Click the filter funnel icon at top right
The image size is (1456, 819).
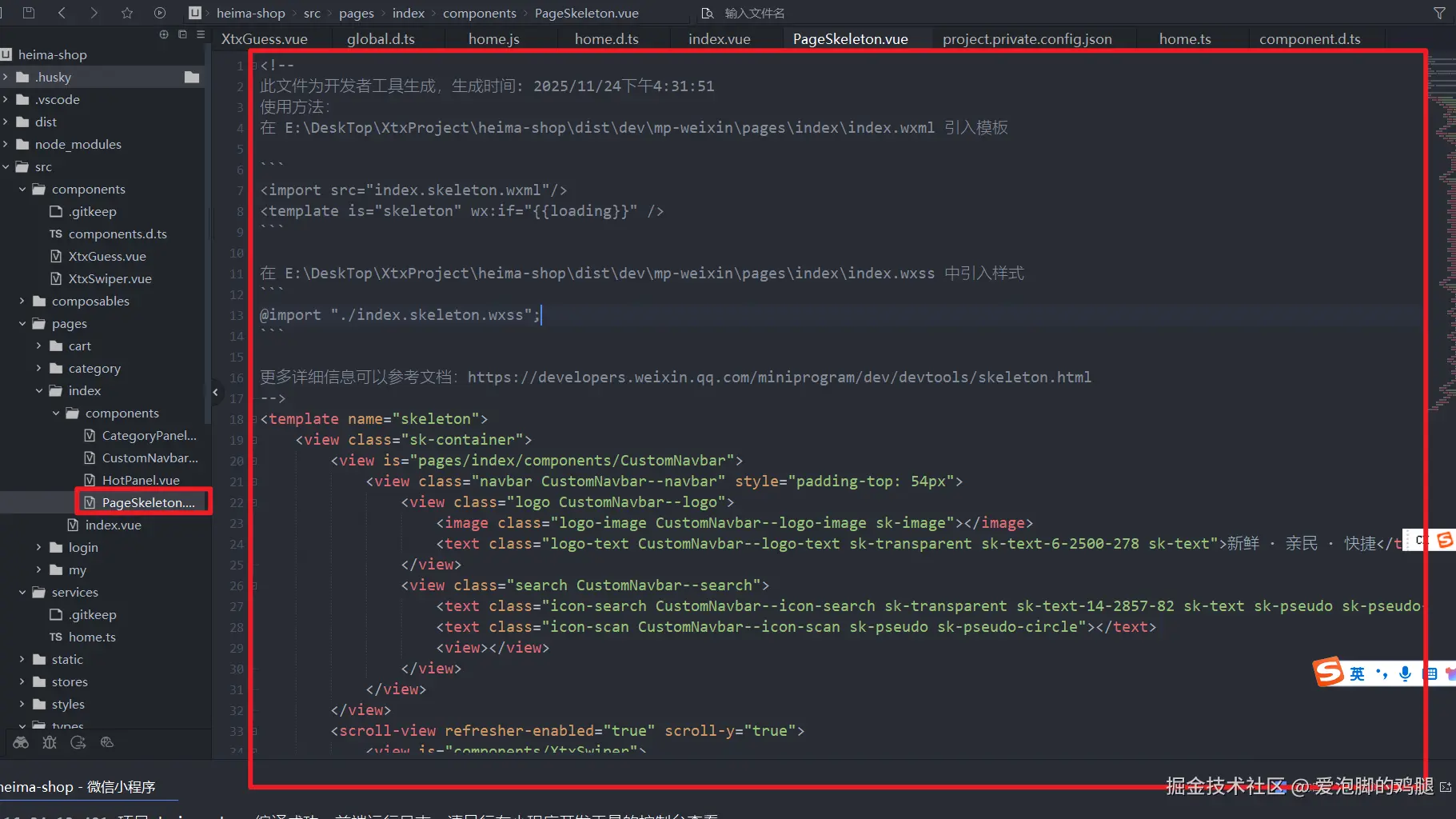coord(1439,13)
